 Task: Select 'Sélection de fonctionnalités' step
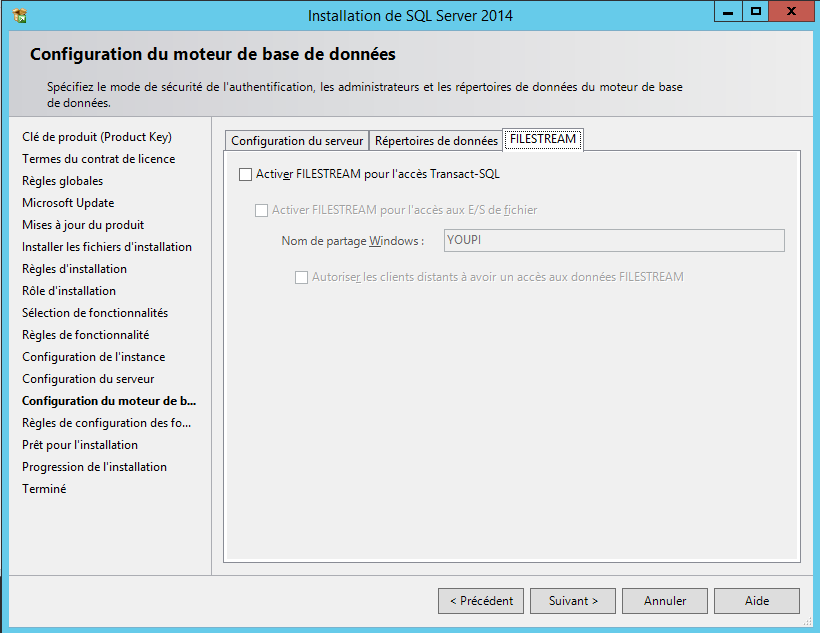(95, 313)
